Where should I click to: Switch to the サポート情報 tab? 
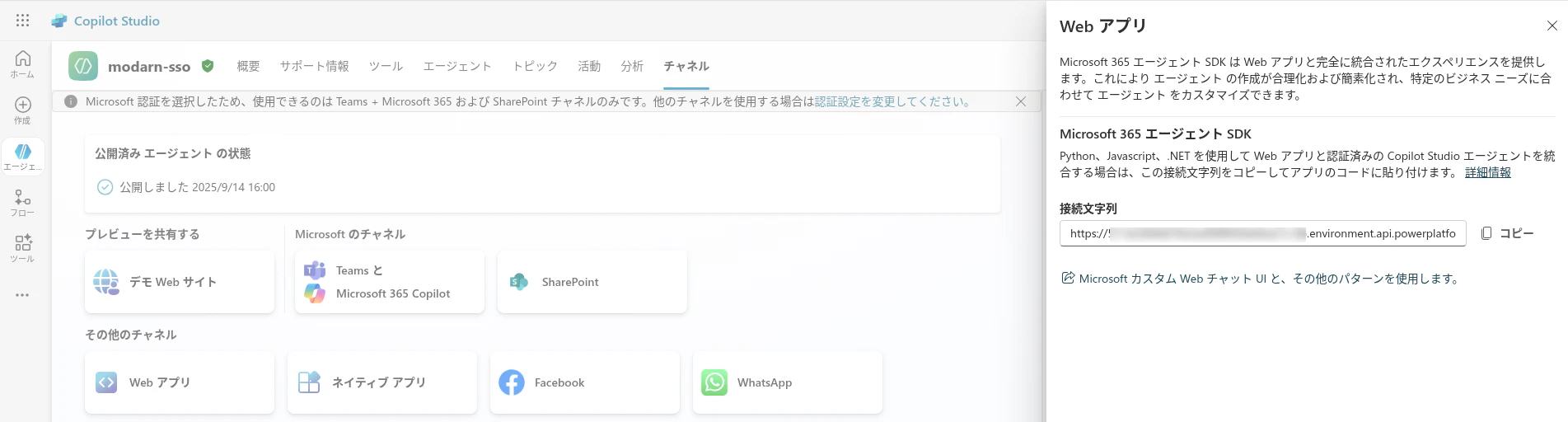(314, 66)
